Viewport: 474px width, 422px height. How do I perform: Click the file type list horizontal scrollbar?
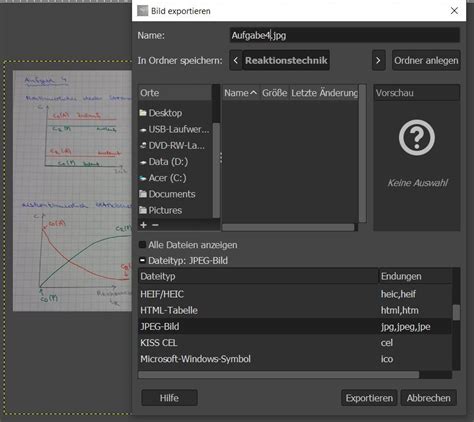279,375
